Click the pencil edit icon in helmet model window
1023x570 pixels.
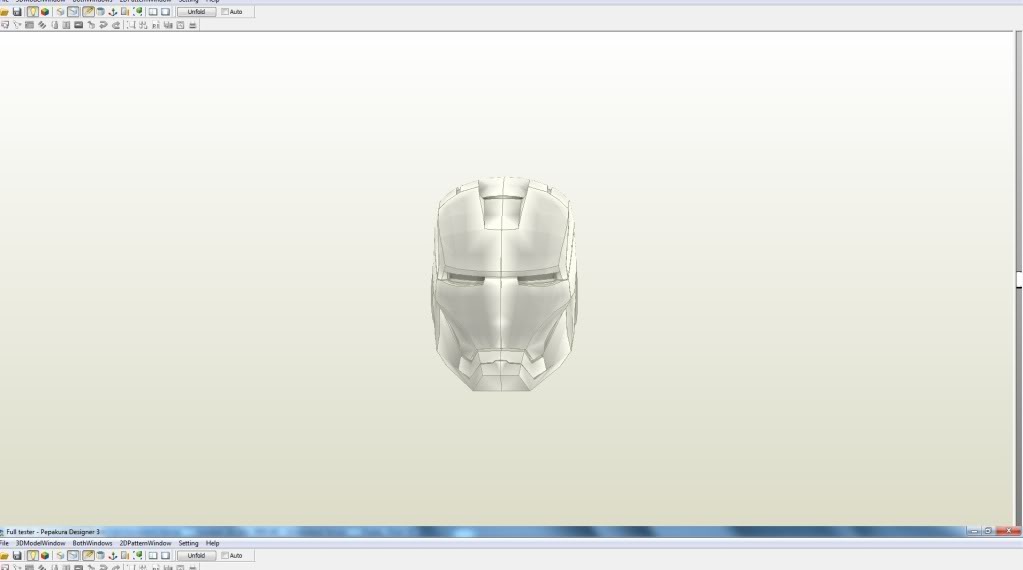pos(88,12)
